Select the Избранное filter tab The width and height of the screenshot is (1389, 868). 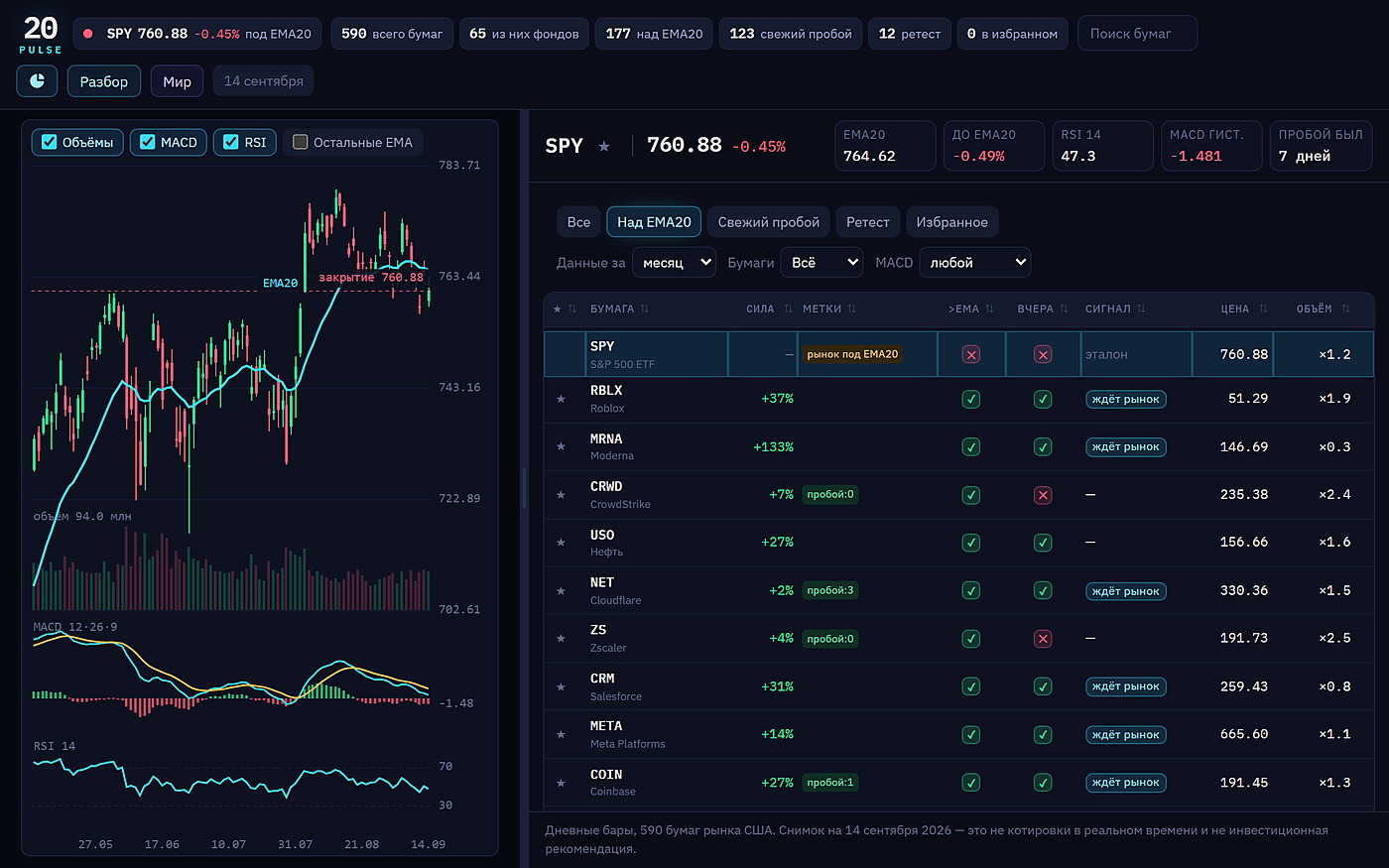pos(952,222)
